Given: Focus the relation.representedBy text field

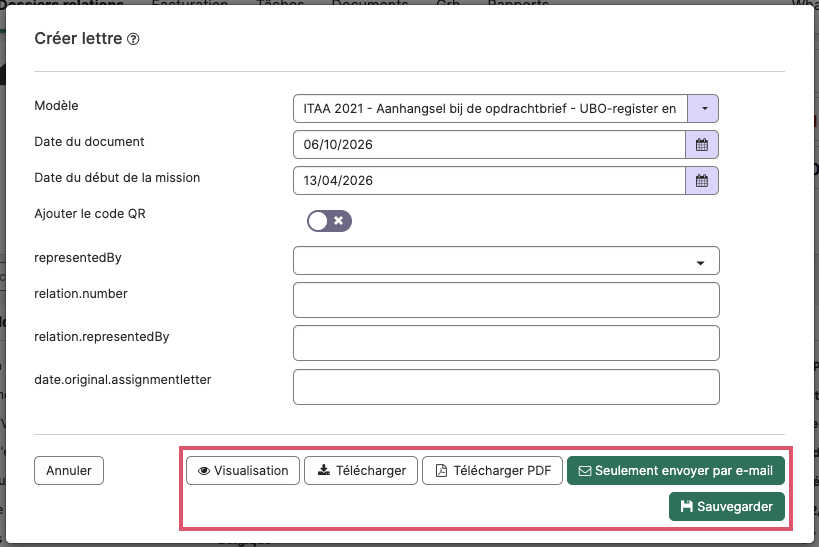Looking at the screenshot, I should click(506, 343).
